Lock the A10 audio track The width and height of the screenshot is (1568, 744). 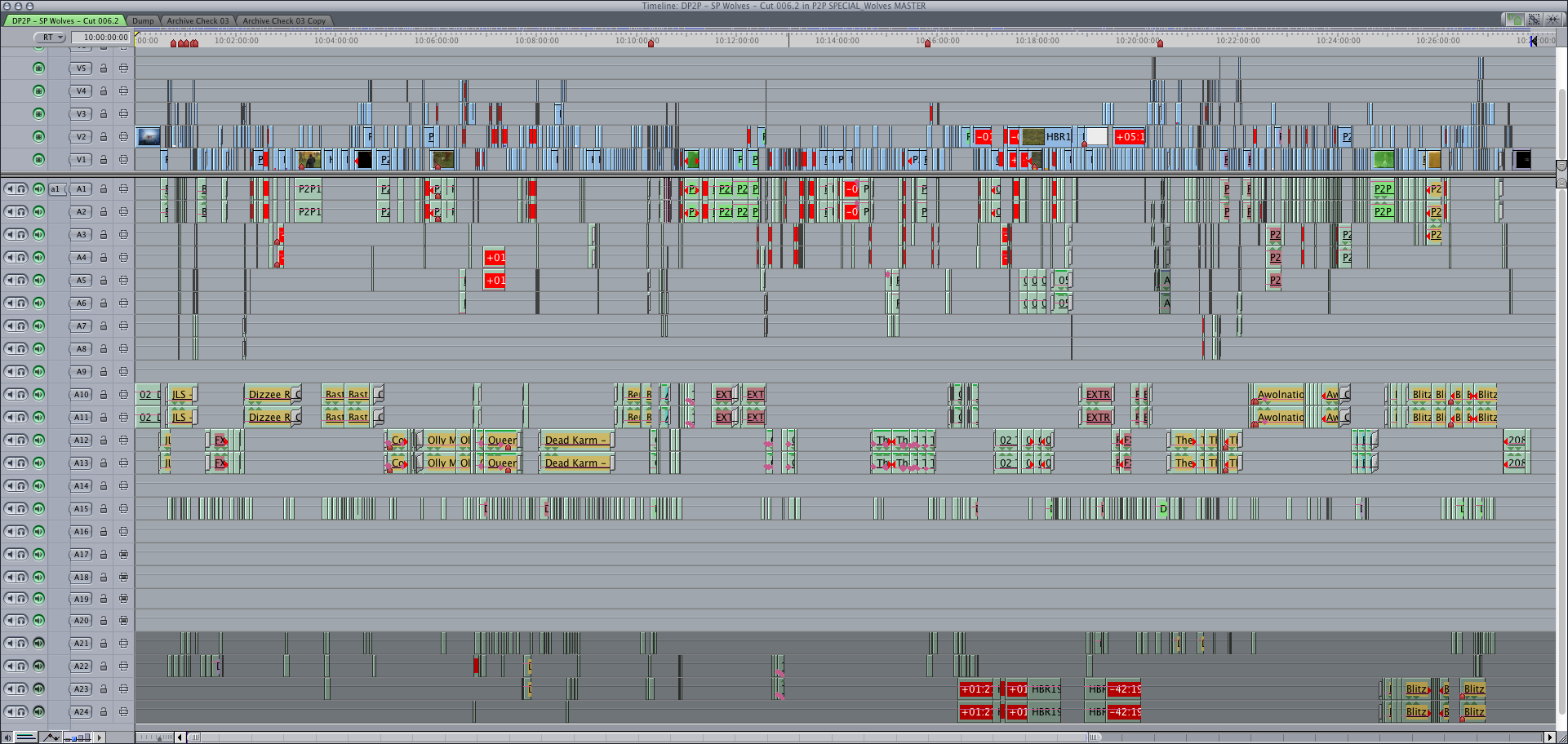tap(104, 395)
